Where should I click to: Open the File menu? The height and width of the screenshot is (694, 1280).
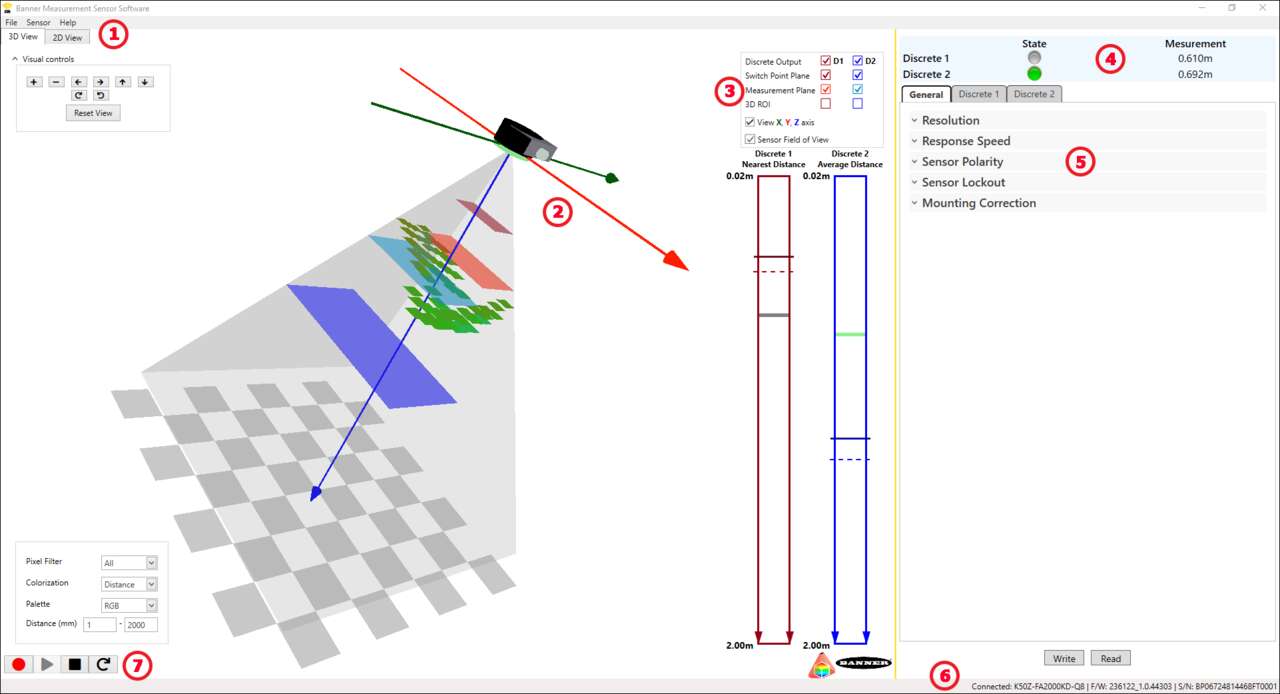pos(11,22)
